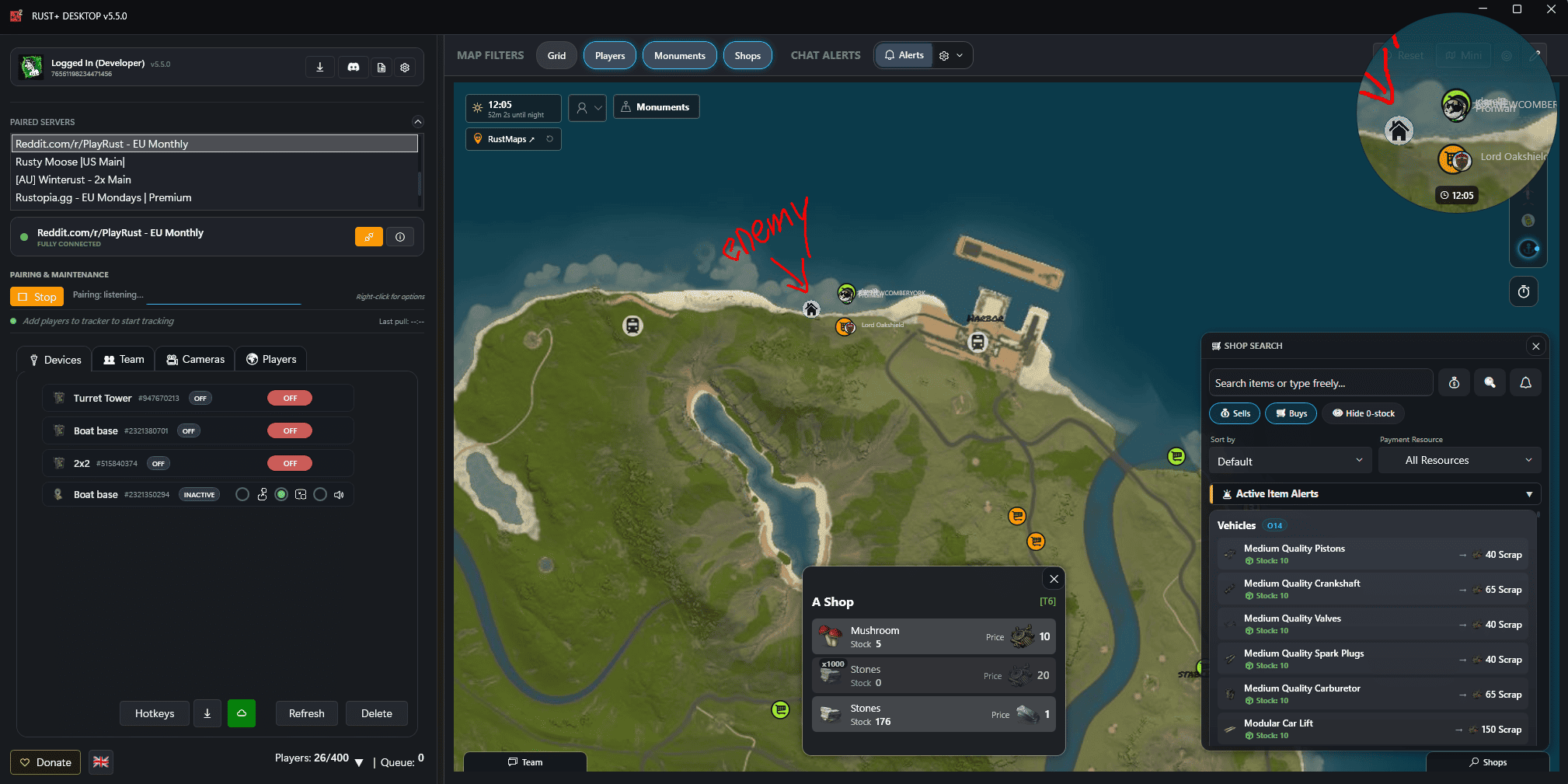Open the Discord icon in the header
1568x784 pixels.
pos(354,68)
